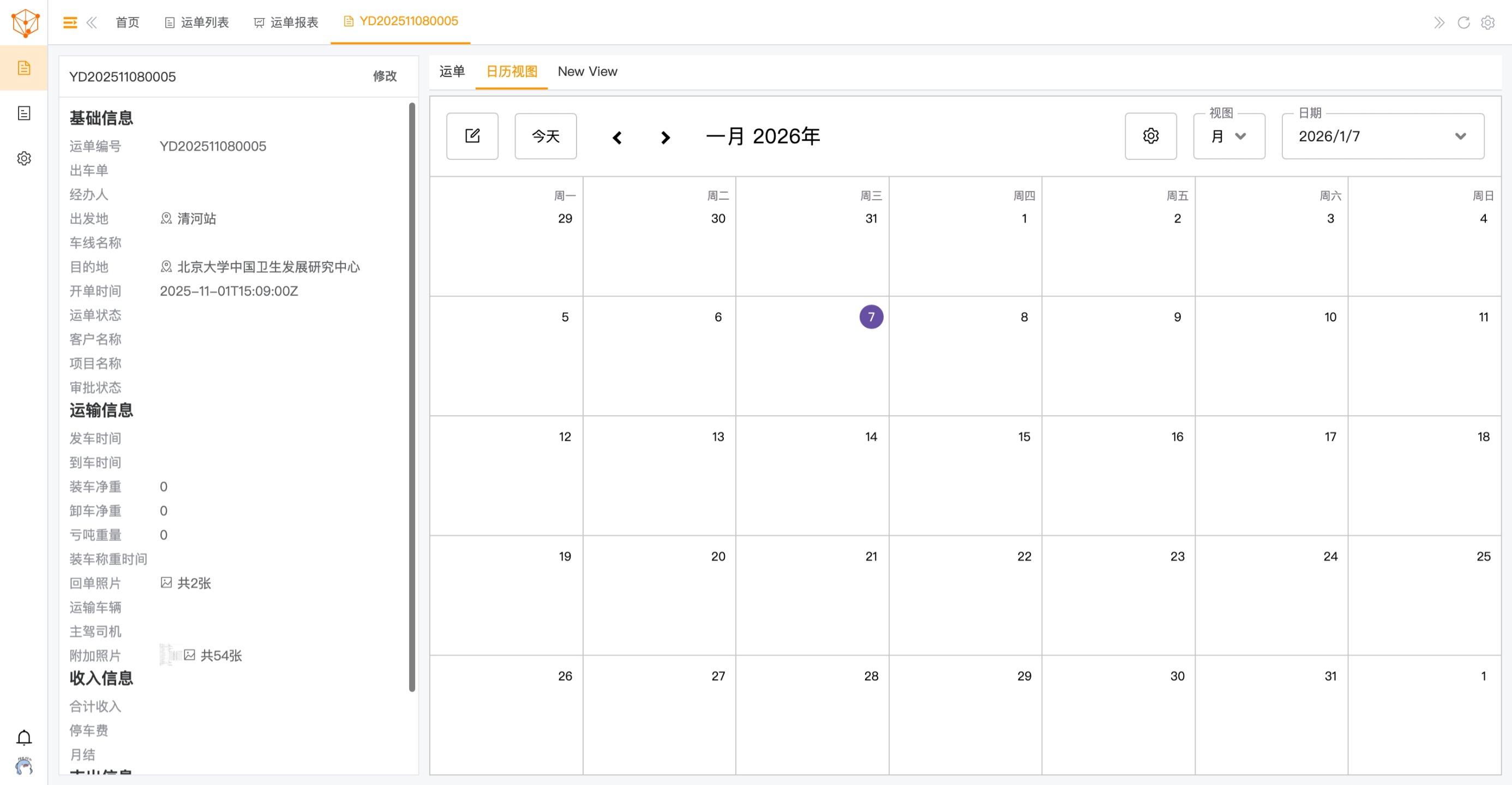Click the 修改 link
The width and height of the screenshot is (1512, 785).
[385, 76]
